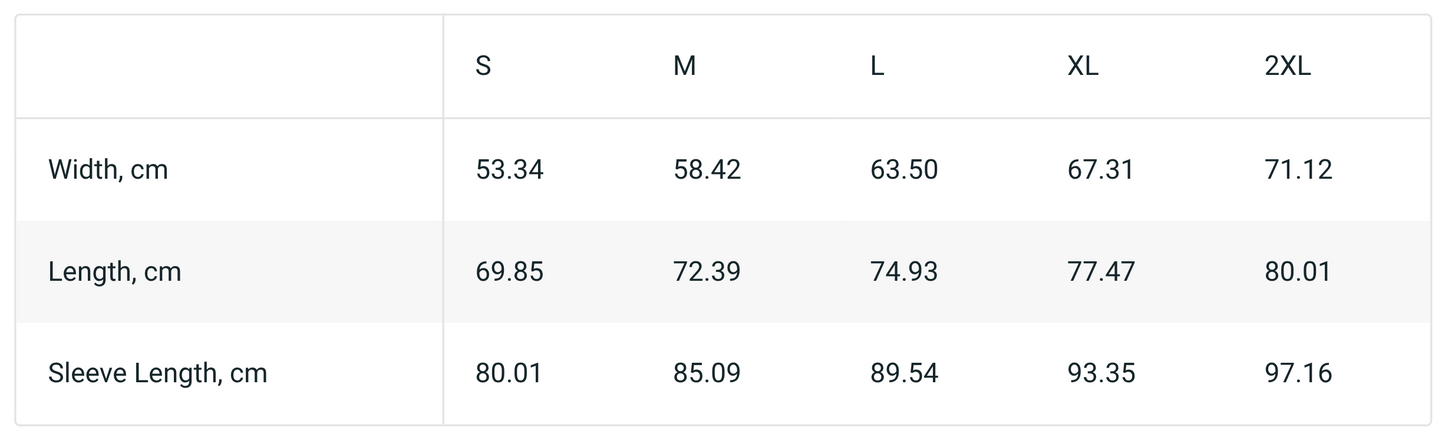Screen dimensions: 1445x443
Task: Click the 77.47 length value
Action: click(1101, 272)
